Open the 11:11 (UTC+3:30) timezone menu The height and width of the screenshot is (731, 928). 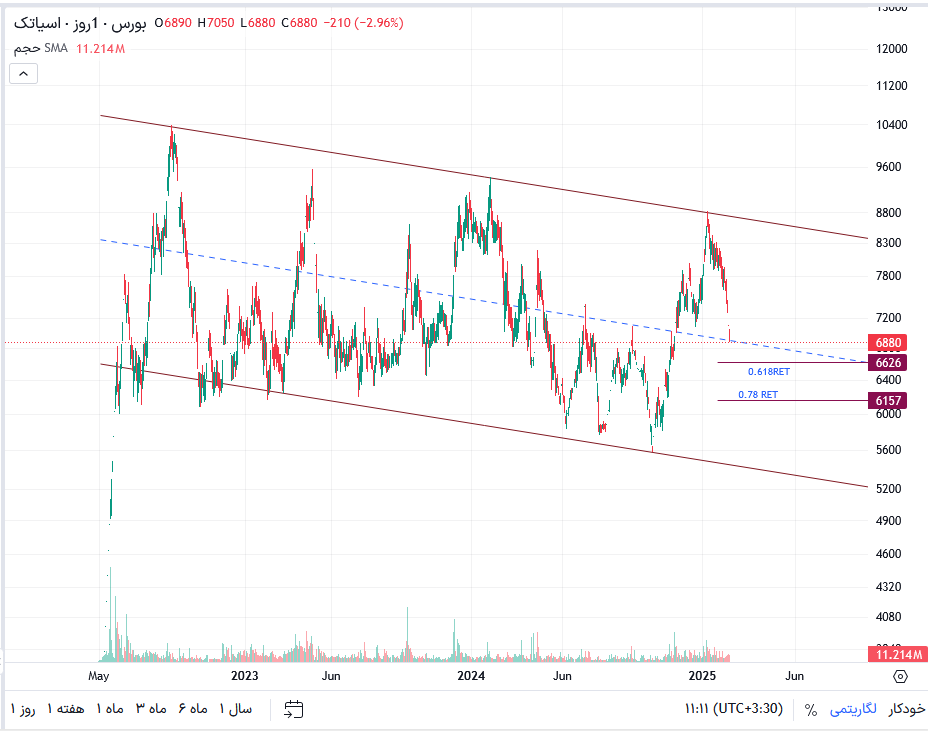[x=734, y=709]
